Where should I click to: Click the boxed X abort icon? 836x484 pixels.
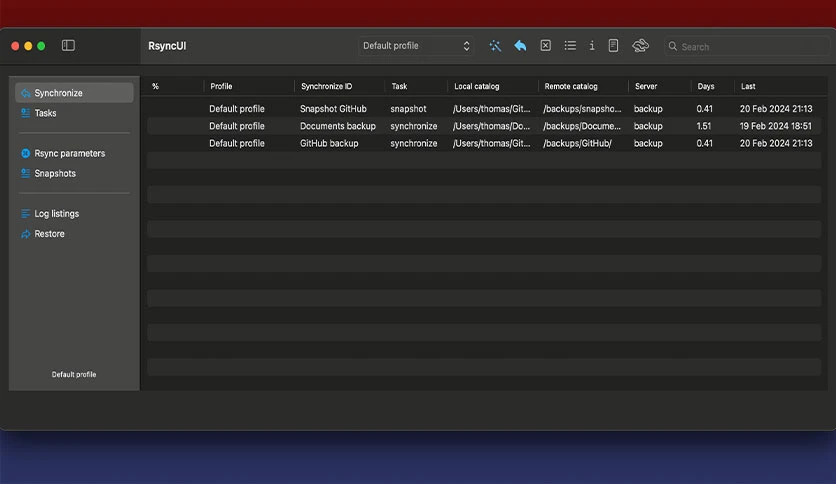[x=545, y=46]
